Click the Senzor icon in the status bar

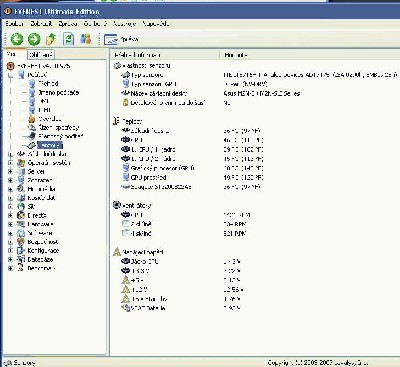pyautogui.click(x=7, y=363)
